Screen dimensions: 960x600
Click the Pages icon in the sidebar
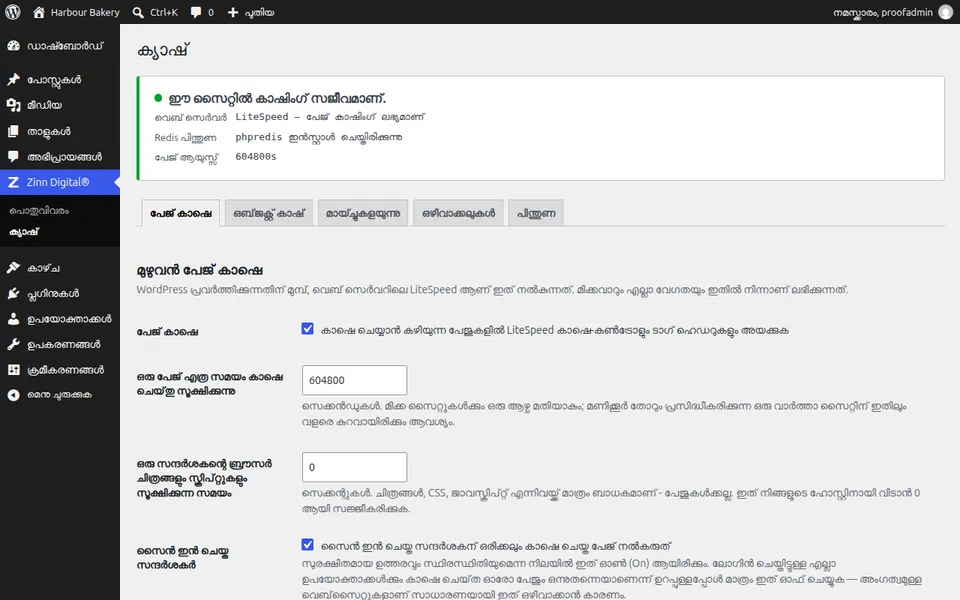13,131
